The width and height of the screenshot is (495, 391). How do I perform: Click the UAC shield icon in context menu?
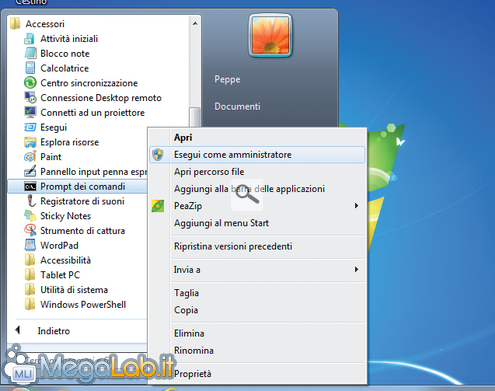coord(158,155)
